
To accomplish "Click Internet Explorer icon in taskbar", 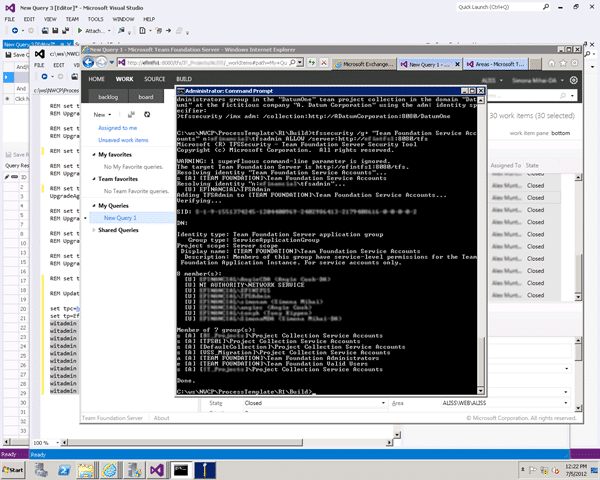I will (x=109, y=470).
